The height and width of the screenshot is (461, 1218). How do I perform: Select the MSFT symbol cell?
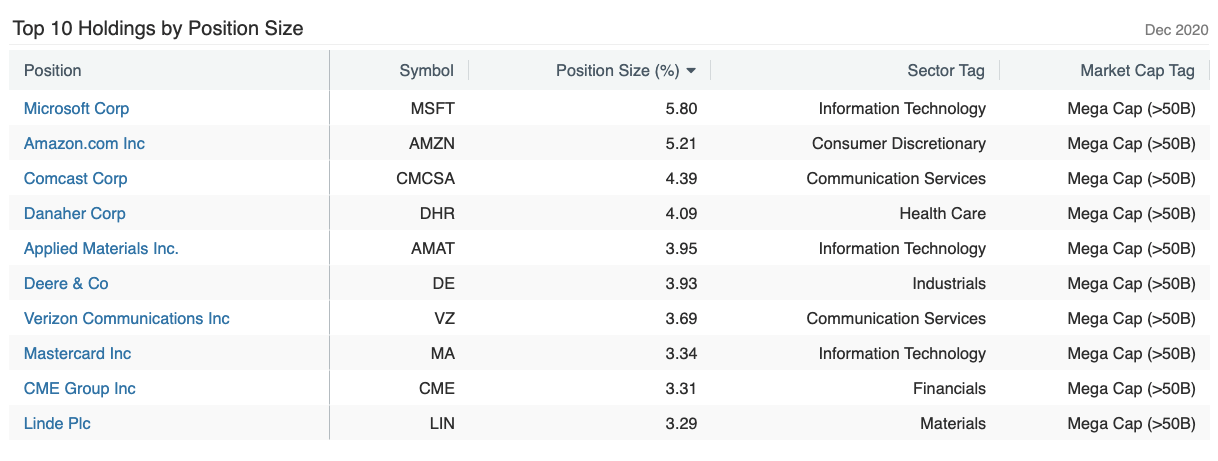(432, 108)
